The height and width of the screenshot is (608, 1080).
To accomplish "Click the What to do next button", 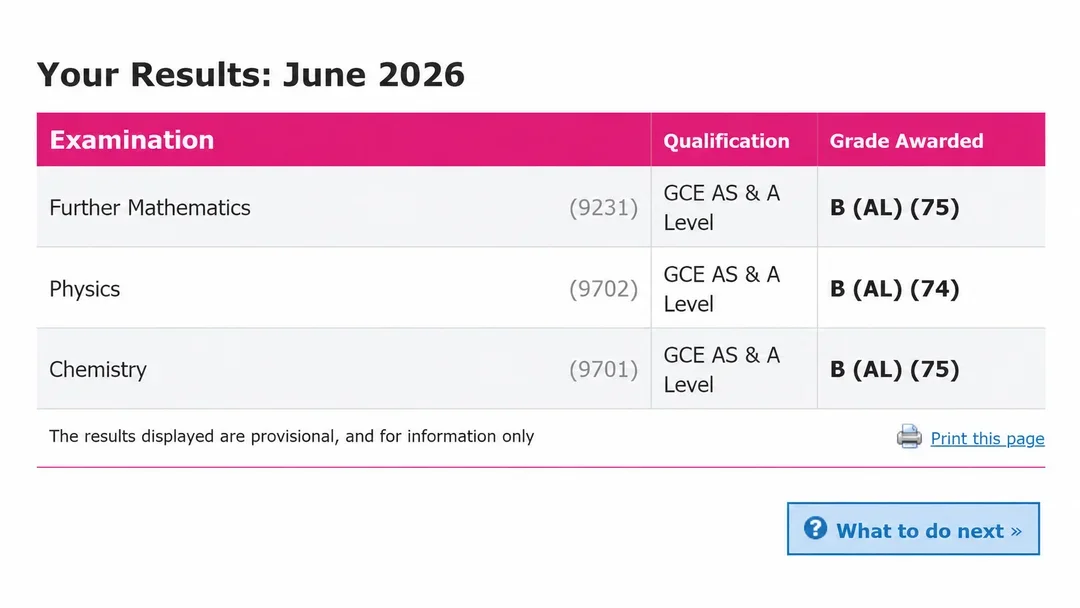I will coord(913,529).
